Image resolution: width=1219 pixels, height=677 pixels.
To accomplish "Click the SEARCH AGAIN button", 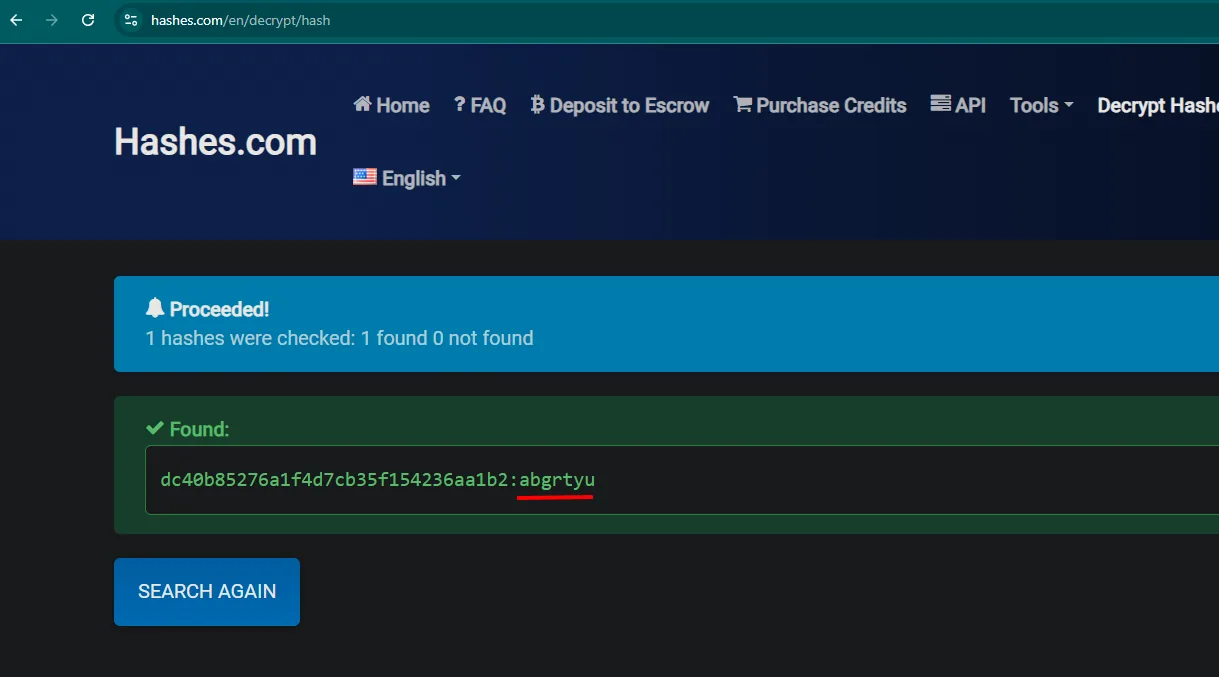I will pos(207,592).
